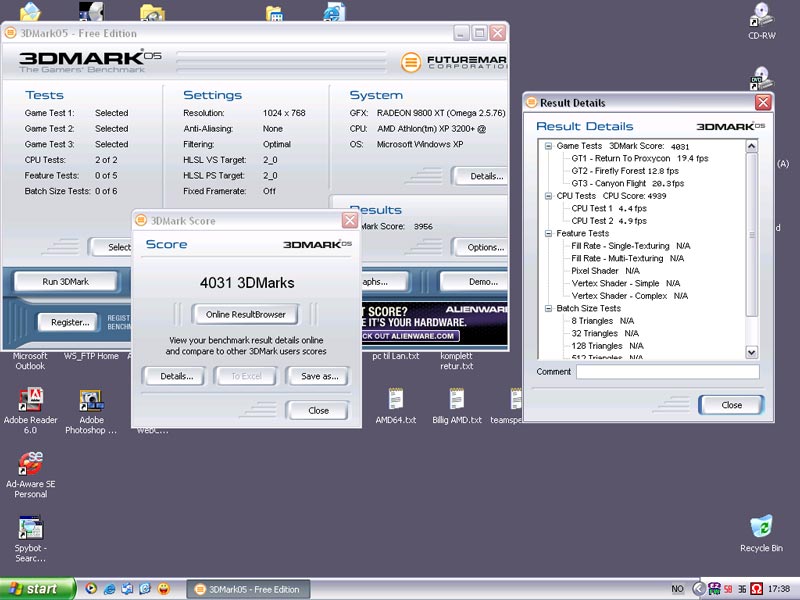The width and height of the screenshot is (800, 600).
Task: Collapse the Batch Size Tests tree node
Action: tap(548, 309)
